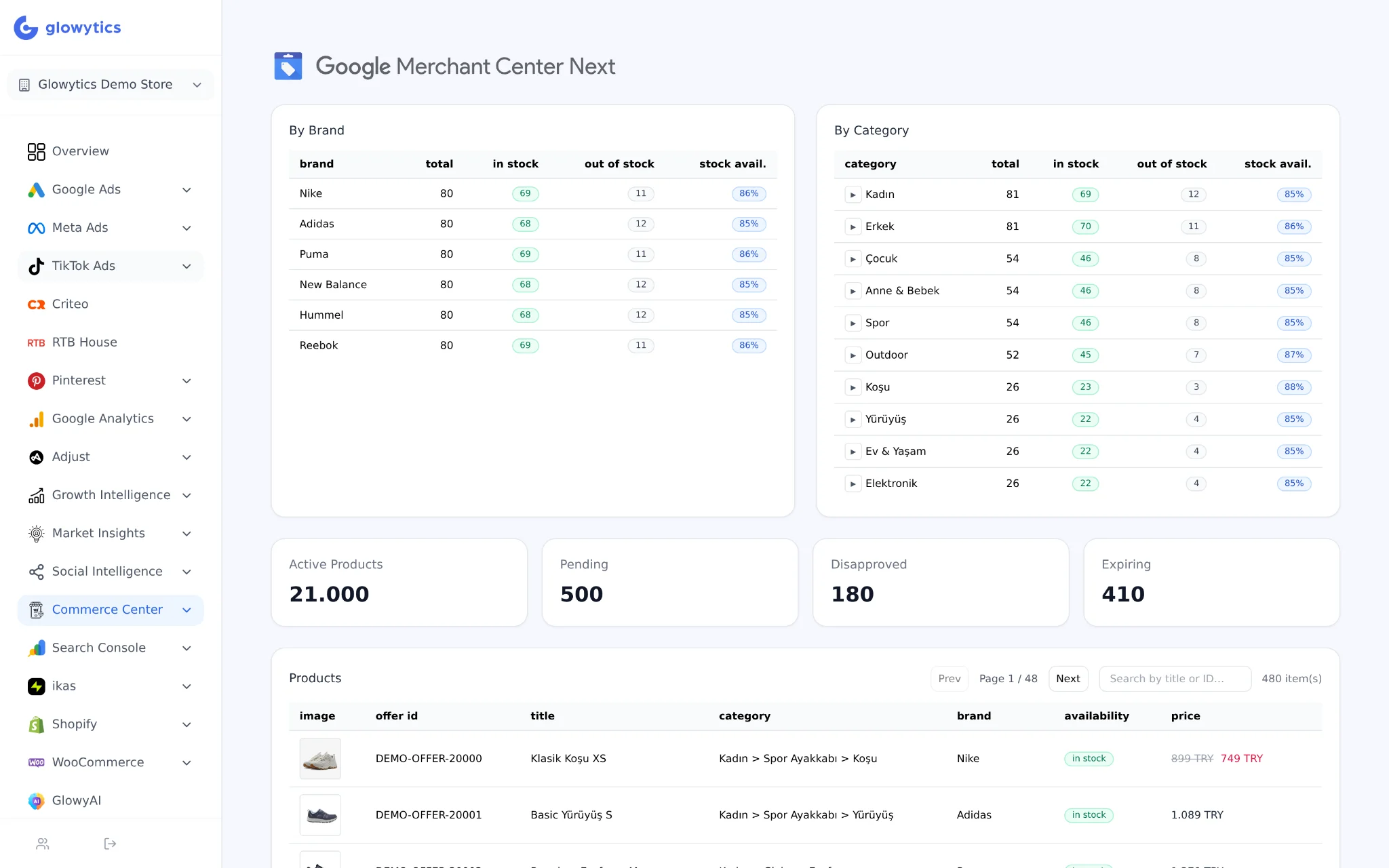Screen dimensions: 1389x868
Task: Click the RTB House logo icon
Action: click(37, 342)
